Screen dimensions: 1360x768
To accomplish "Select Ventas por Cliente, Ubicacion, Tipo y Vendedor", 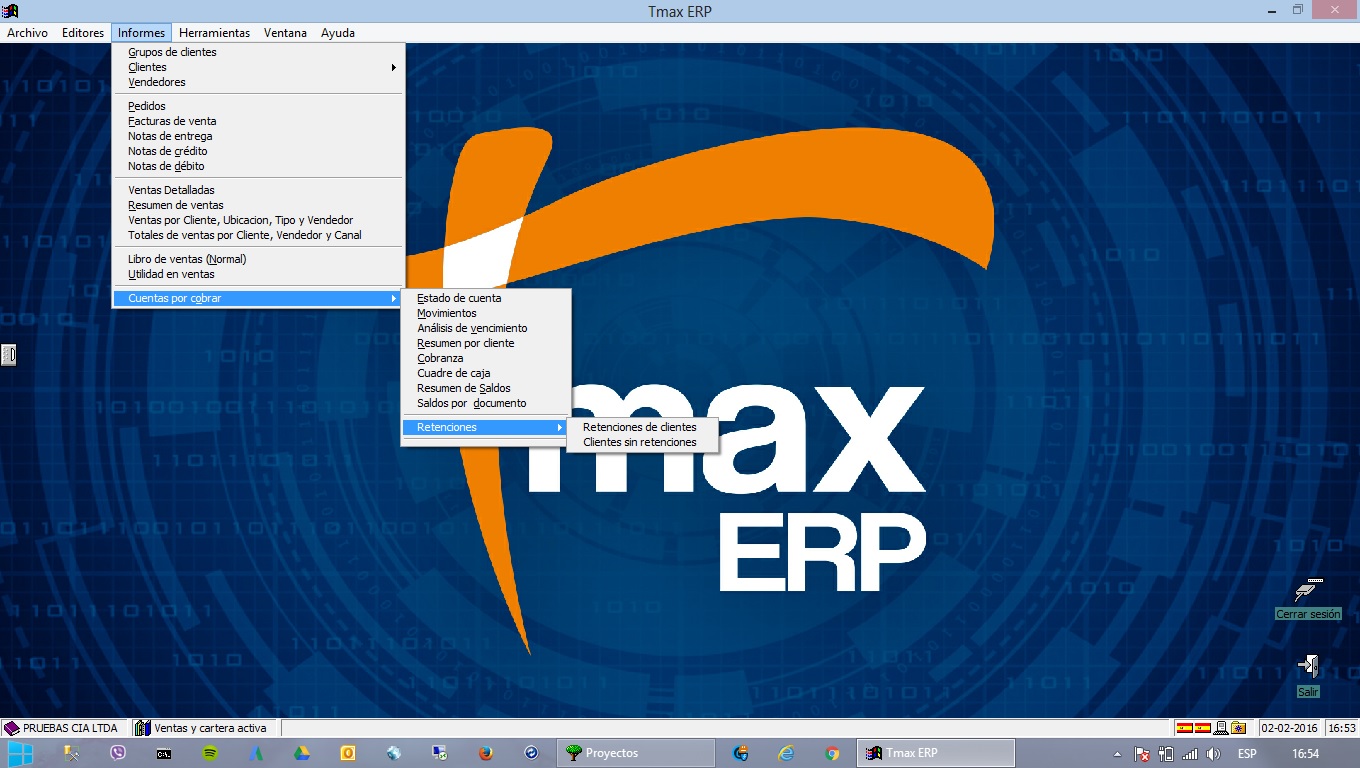I will (x=258, y=220).
